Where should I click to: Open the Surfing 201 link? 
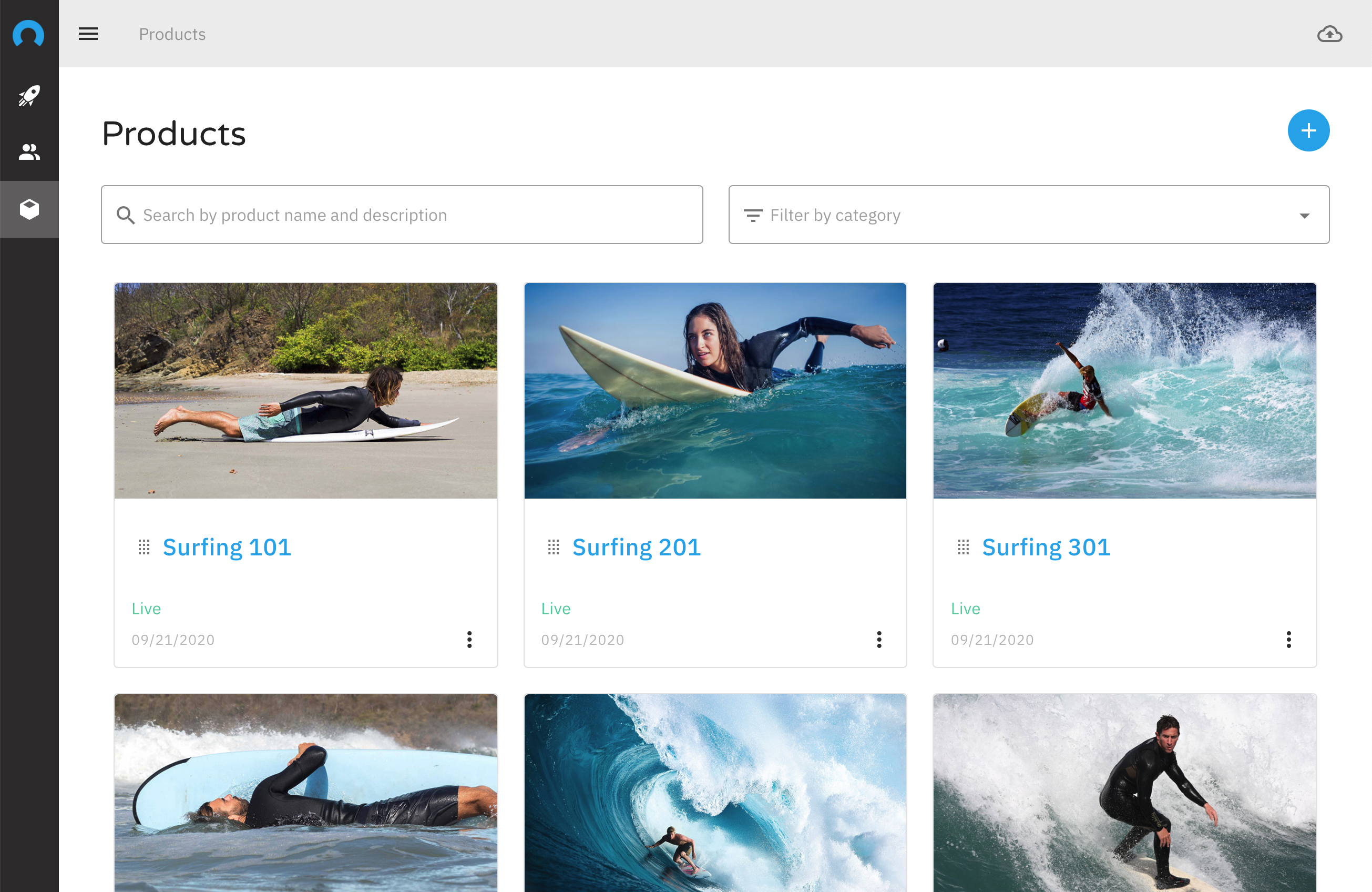pos(637,547)
